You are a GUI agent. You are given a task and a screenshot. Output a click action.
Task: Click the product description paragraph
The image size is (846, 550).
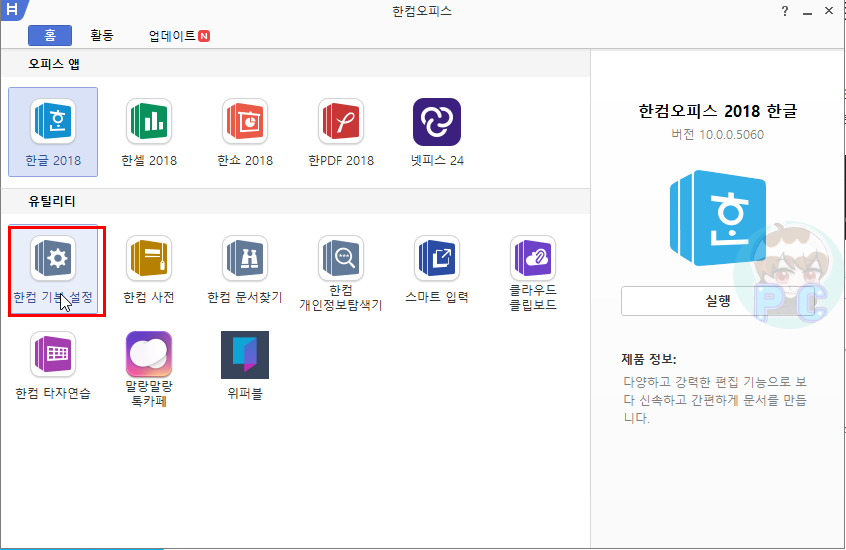[x=715, y=400]
